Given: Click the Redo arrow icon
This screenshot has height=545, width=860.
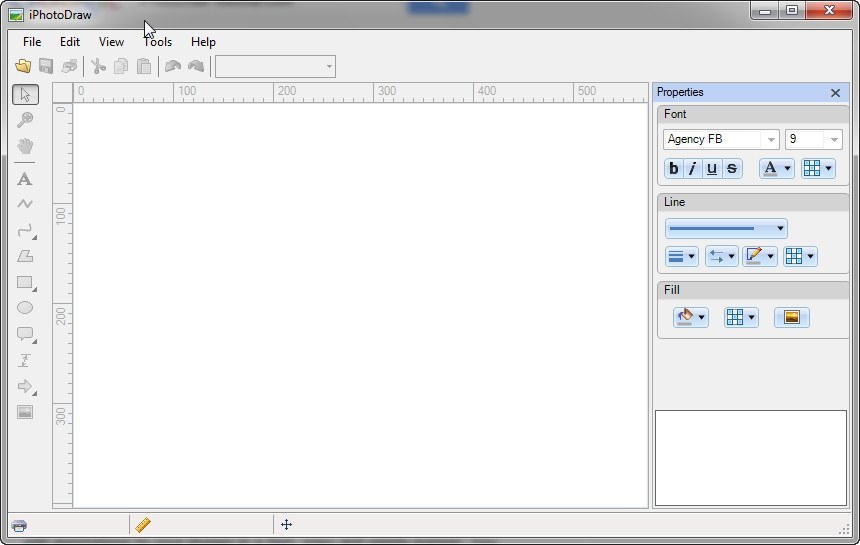Looking at the screenshot, I should (x=196, y=66).
